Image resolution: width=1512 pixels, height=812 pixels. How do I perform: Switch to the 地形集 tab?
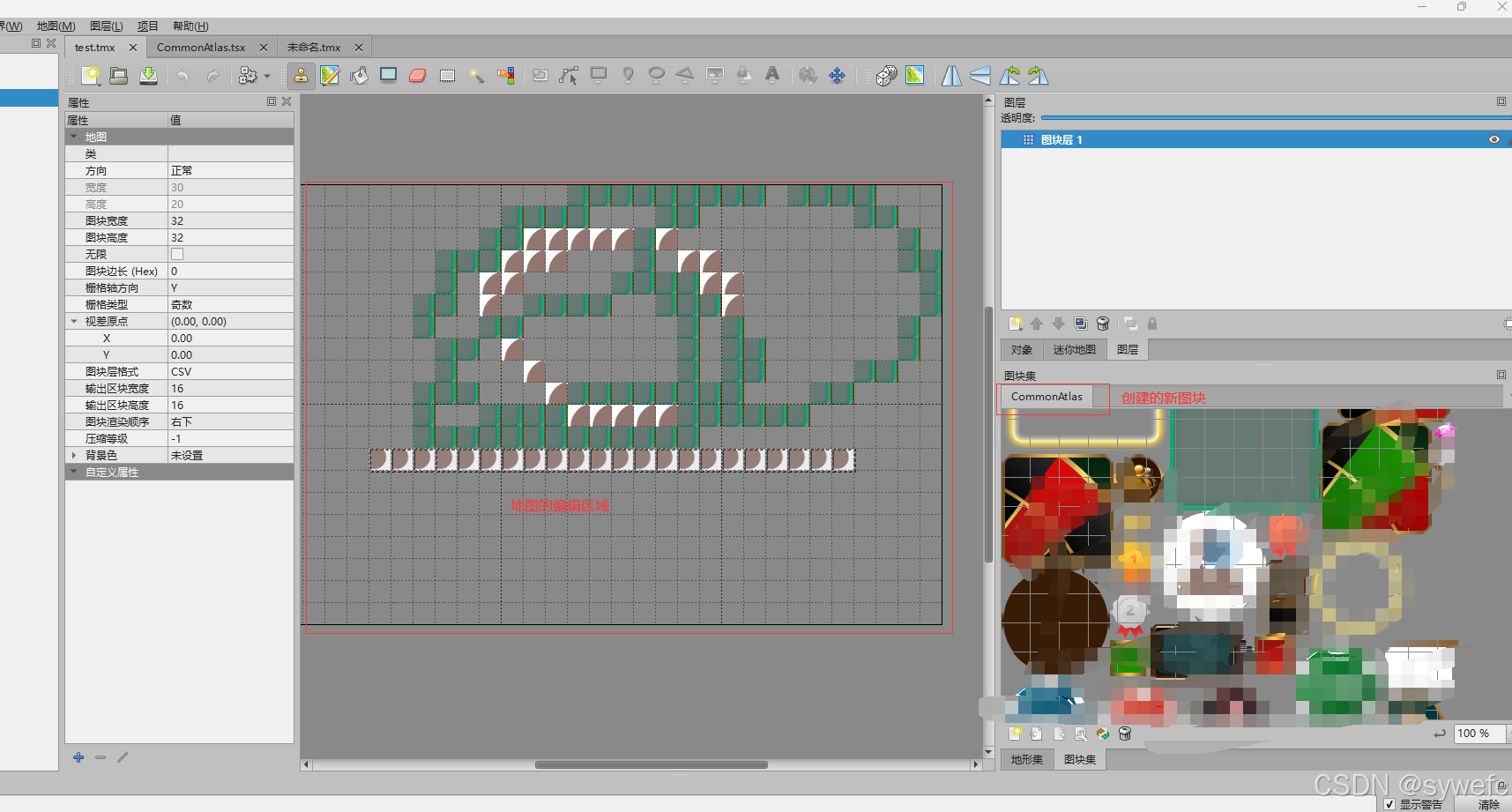tap(1027, 759)
